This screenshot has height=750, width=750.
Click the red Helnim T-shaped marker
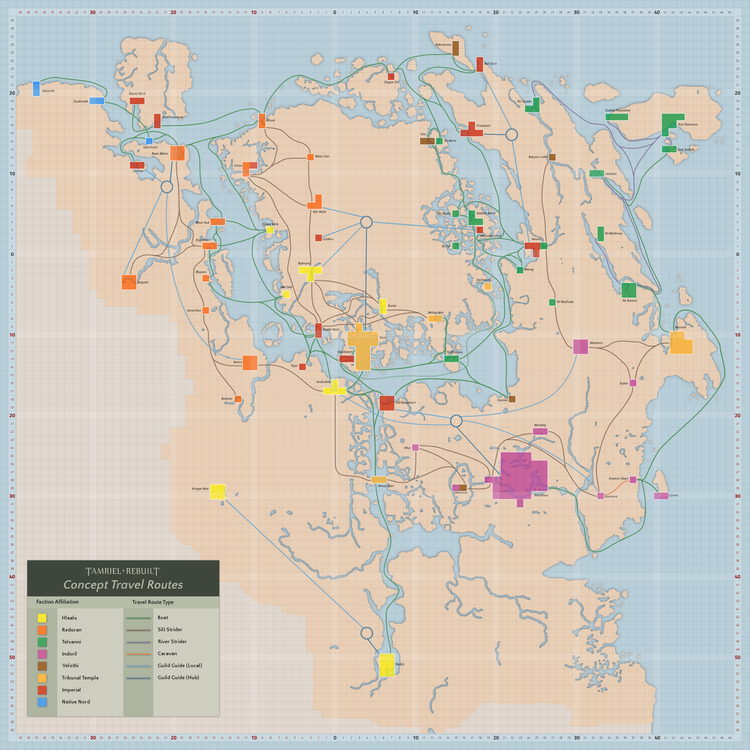coord(533,249)
